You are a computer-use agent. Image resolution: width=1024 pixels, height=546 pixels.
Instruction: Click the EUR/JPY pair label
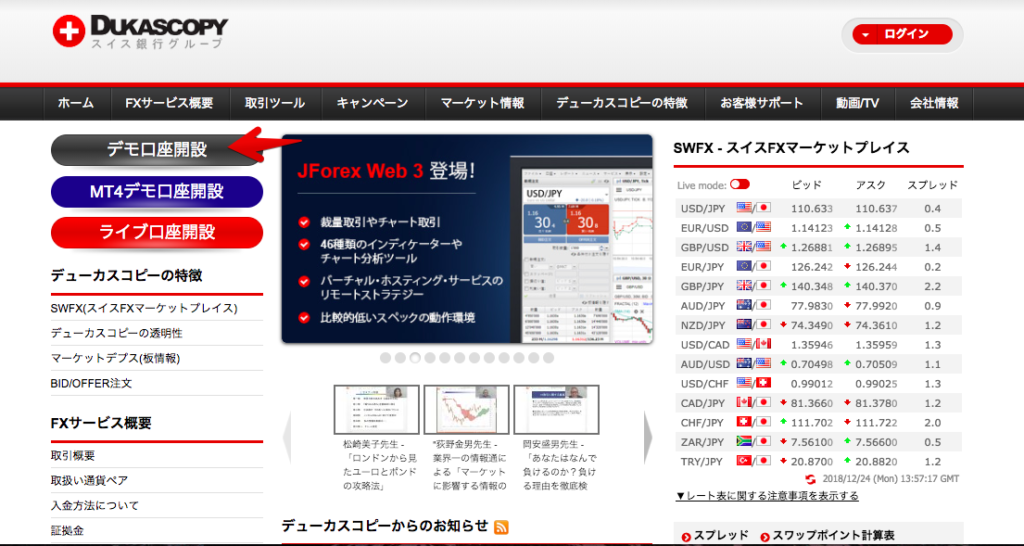pos(702,266)
